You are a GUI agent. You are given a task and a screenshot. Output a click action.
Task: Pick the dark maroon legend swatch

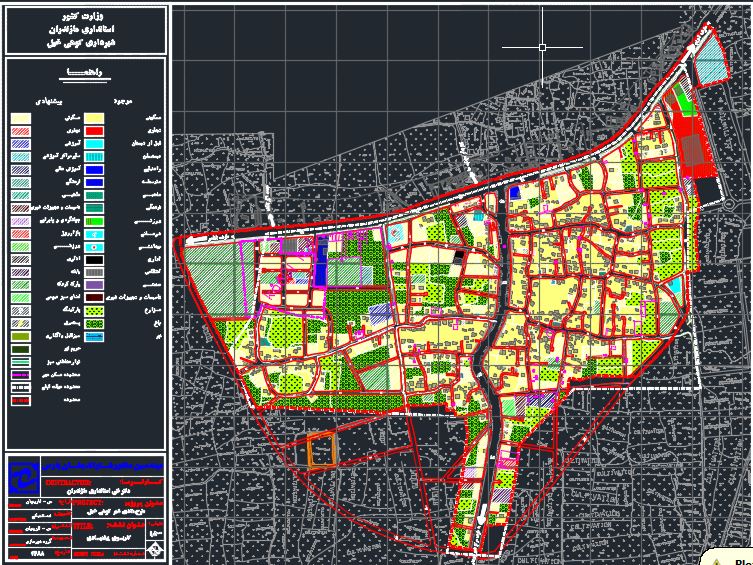(96, 298)
